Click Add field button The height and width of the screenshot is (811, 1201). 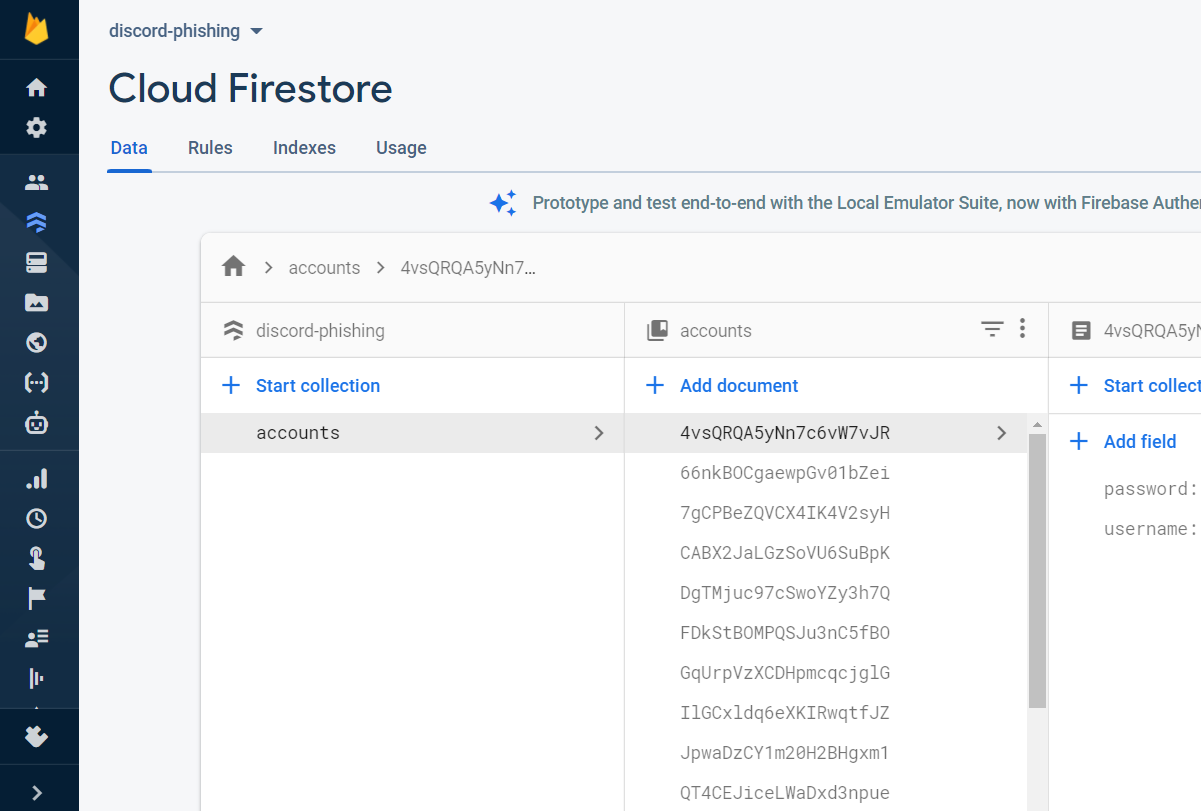coord(1123,441)
